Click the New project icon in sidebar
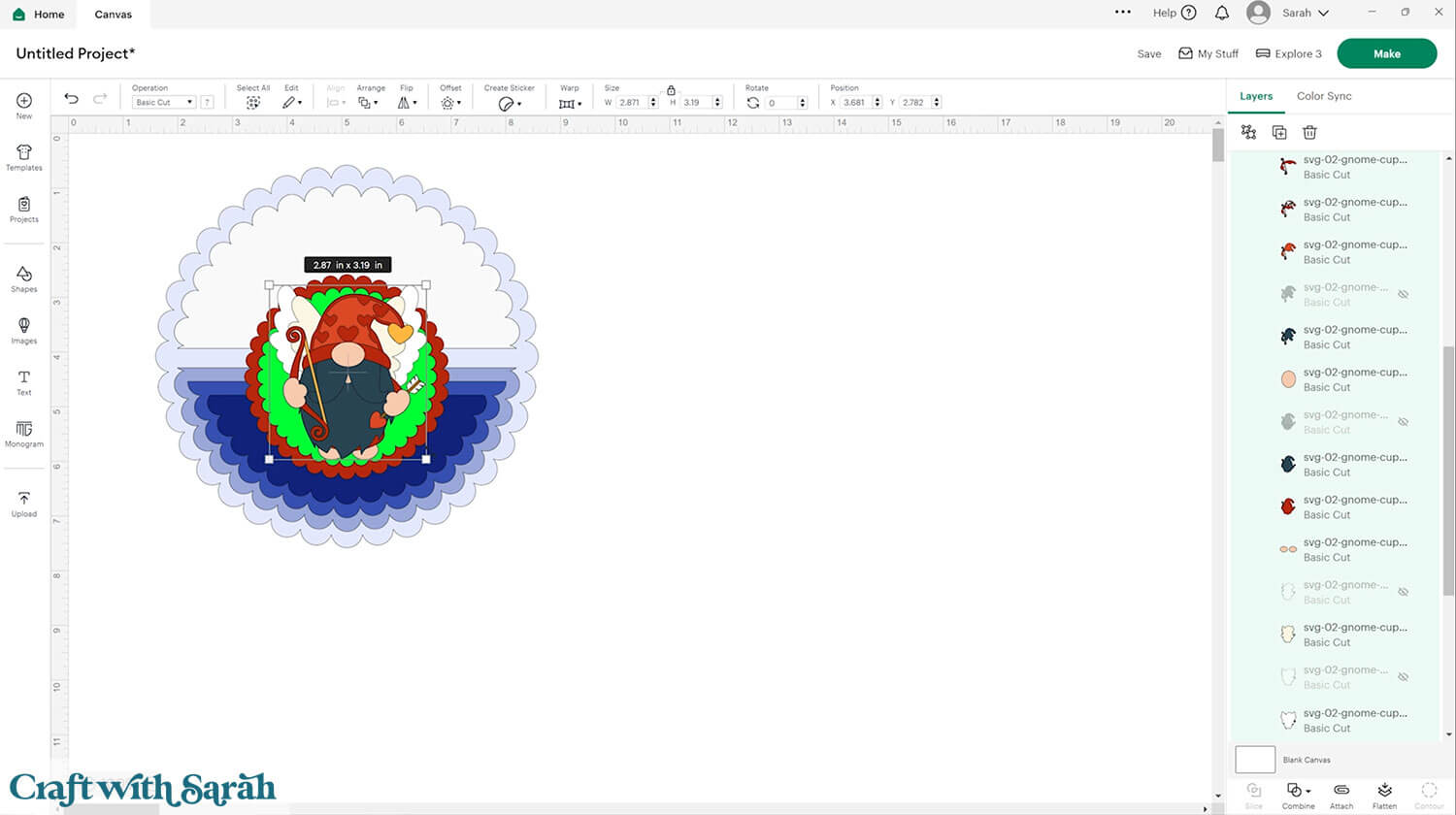Image resolution: width=1456 pixels, height=815 pixels. click(x=24, y=106)
